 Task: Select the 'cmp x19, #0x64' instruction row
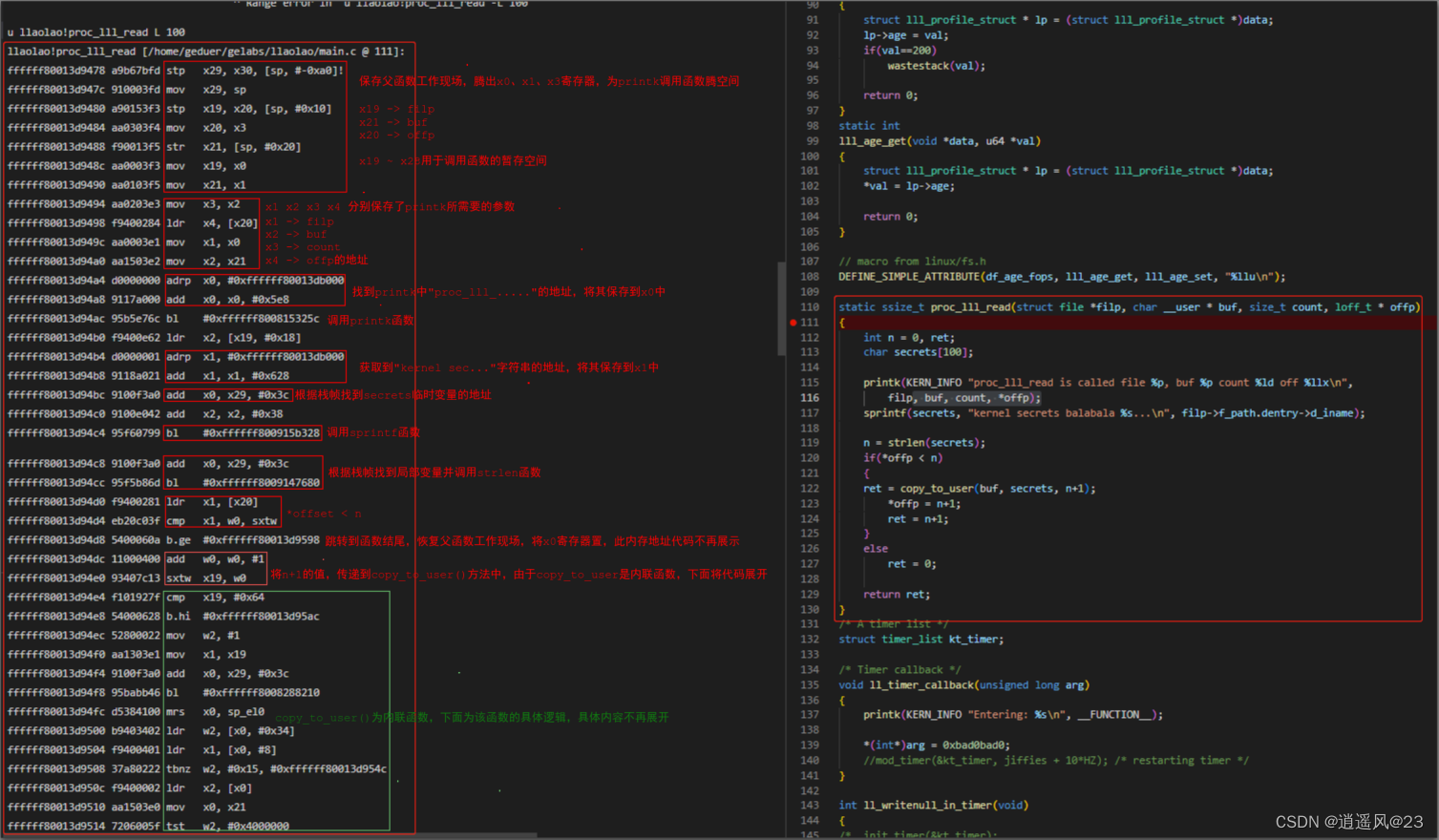137,598
